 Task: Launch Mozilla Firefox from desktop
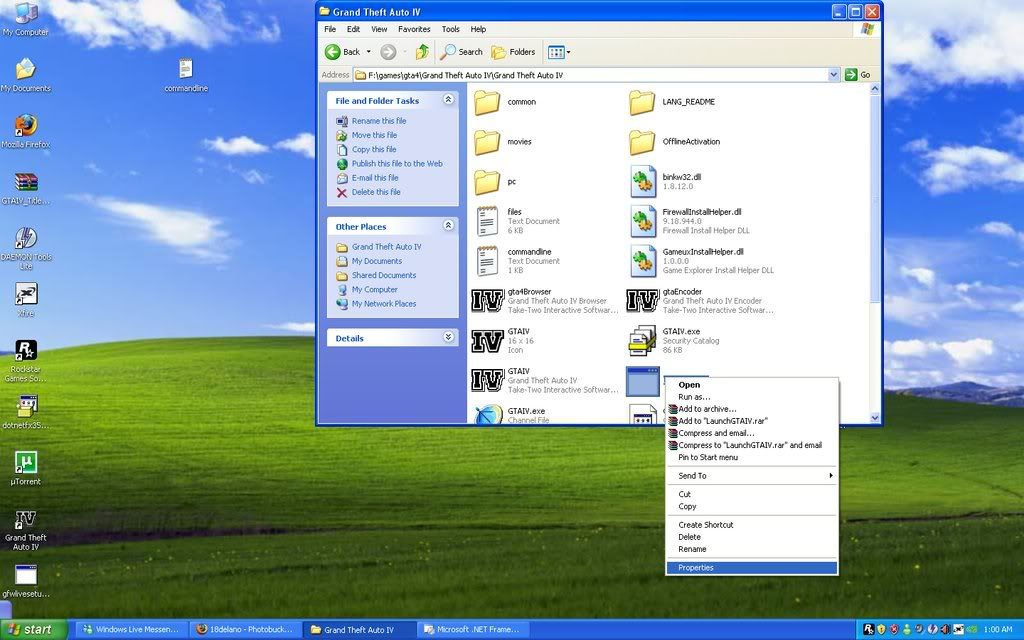coord(25,131)
